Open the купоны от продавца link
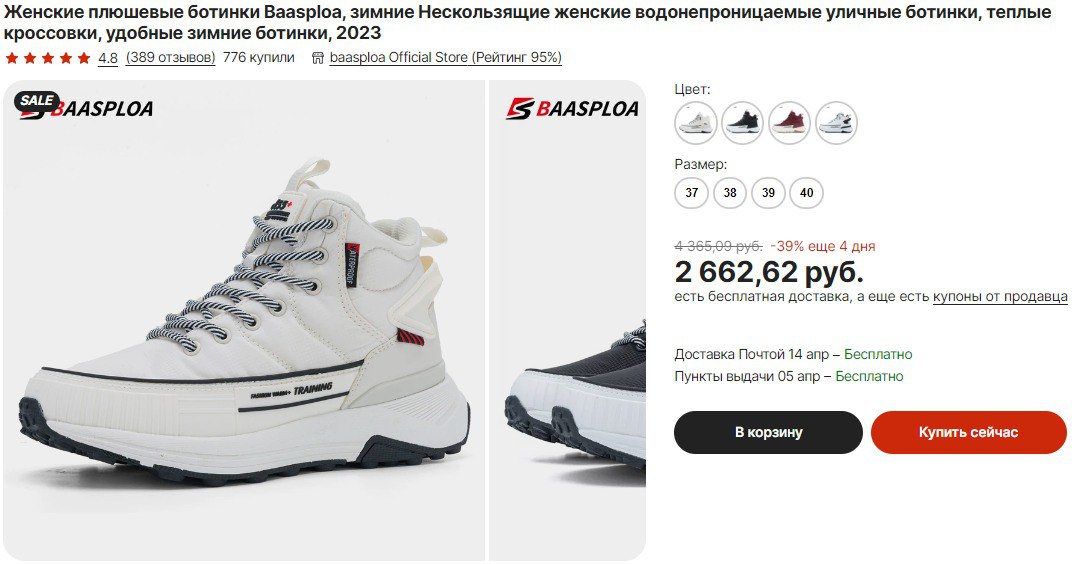The image size is (1075, 564). tap(1000, 297)
